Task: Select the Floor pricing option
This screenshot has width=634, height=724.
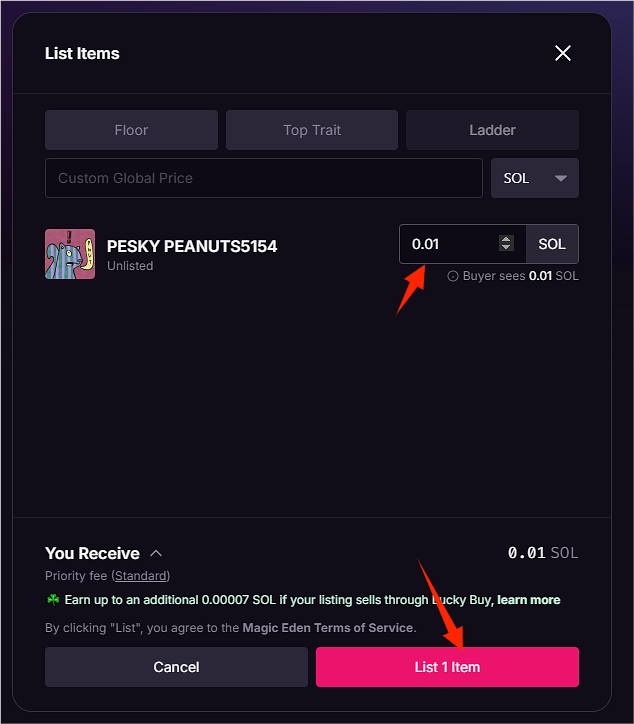Action: [131, 130]
